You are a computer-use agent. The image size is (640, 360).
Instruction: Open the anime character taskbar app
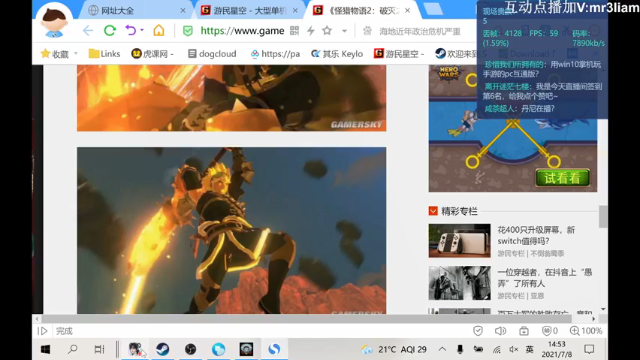[x=135, y=349]
